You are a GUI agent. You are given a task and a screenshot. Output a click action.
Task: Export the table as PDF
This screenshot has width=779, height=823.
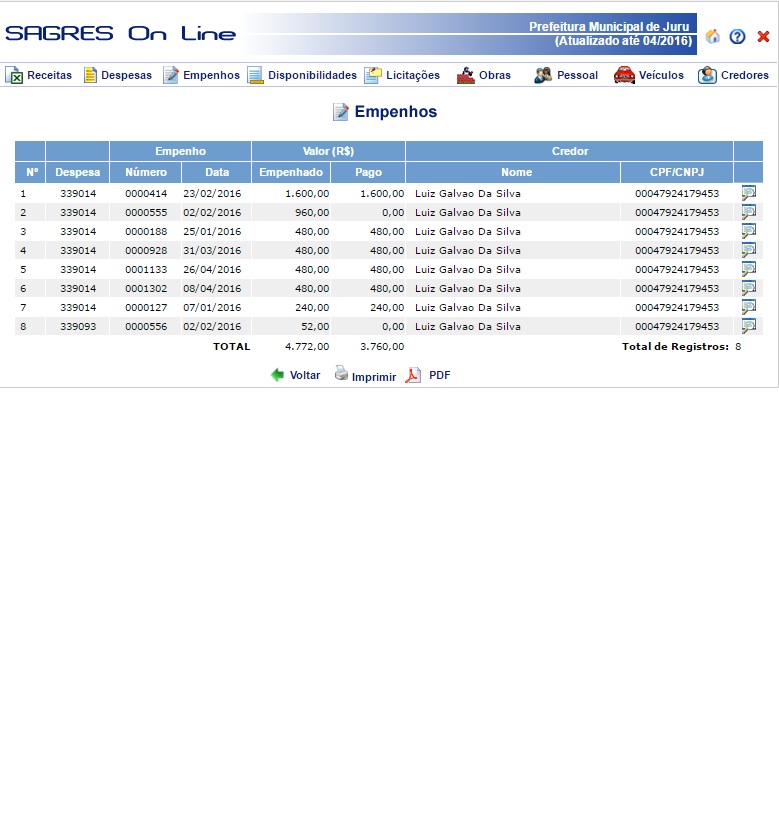(428, 375)
